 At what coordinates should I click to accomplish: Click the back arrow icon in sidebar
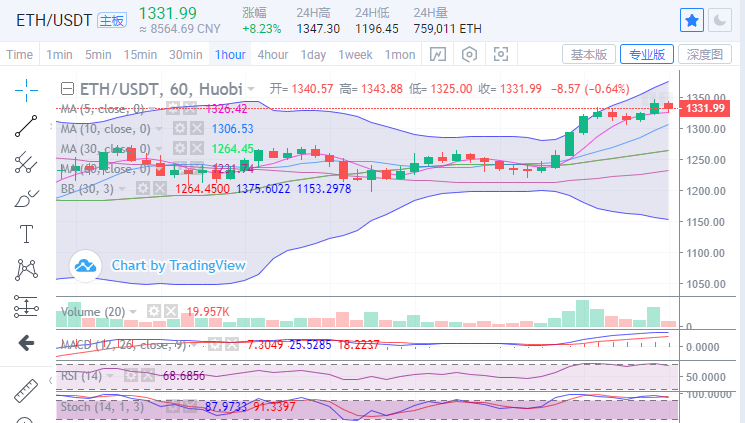pos(26,343)
